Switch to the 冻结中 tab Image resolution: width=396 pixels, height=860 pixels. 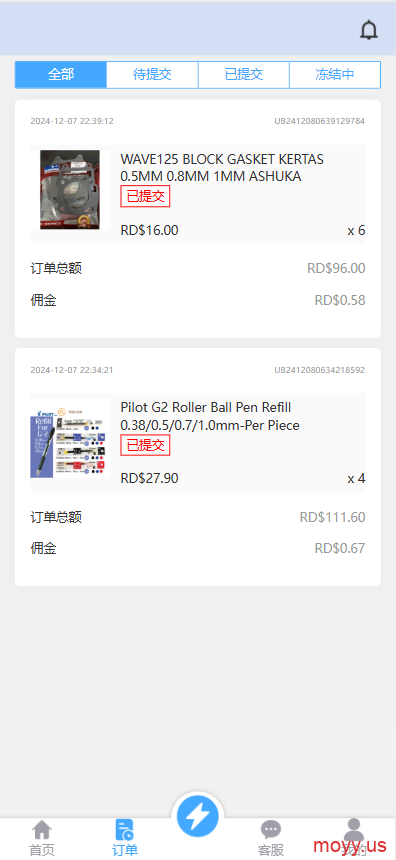(335, 75)
